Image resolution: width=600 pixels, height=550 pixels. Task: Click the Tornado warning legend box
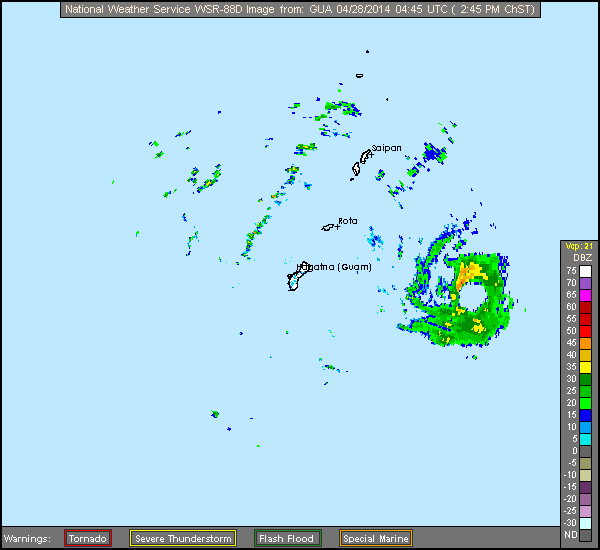click(x=88, y=538)
